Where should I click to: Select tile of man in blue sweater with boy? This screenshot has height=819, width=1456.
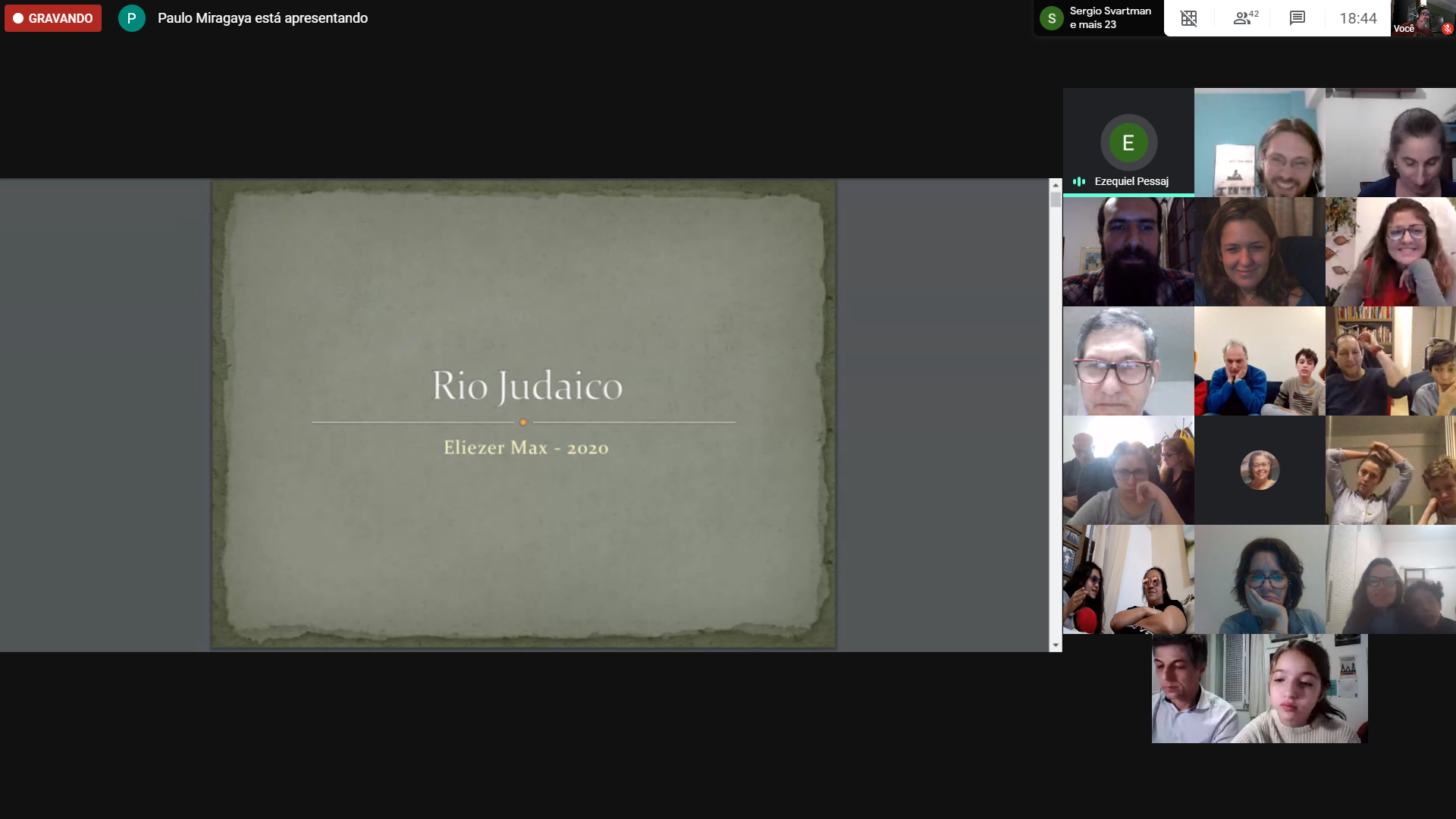tap(1260, 361)
